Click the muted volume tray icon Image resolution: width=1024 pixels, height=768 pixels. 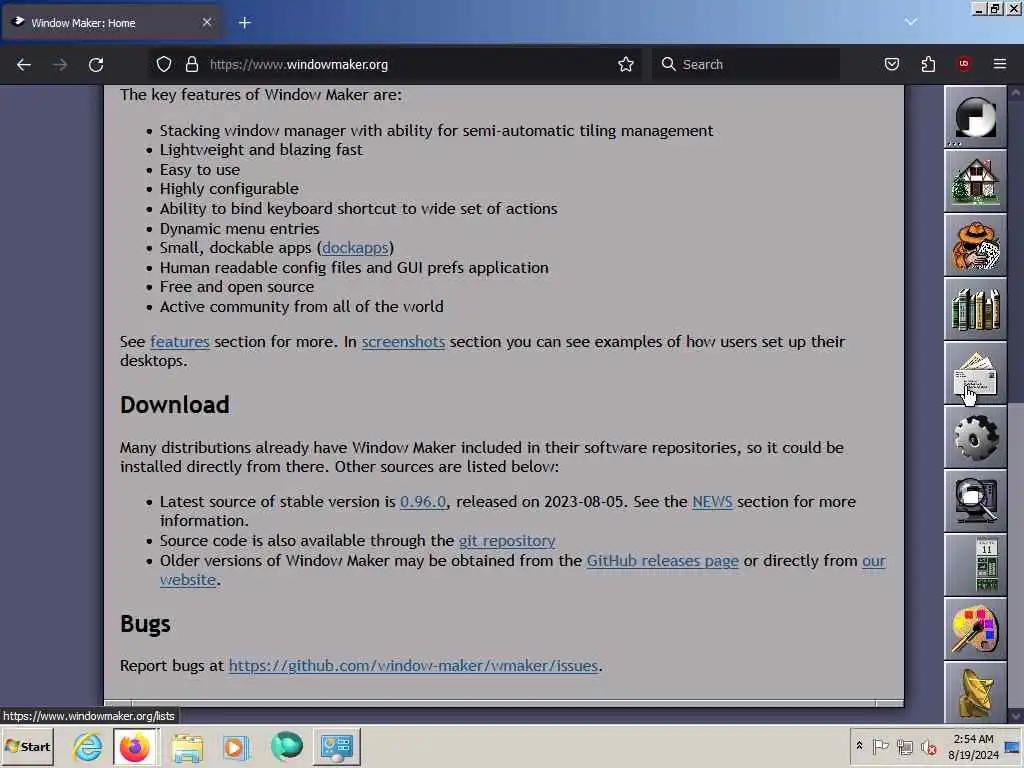pyautogui.click(x=929, y=746)
